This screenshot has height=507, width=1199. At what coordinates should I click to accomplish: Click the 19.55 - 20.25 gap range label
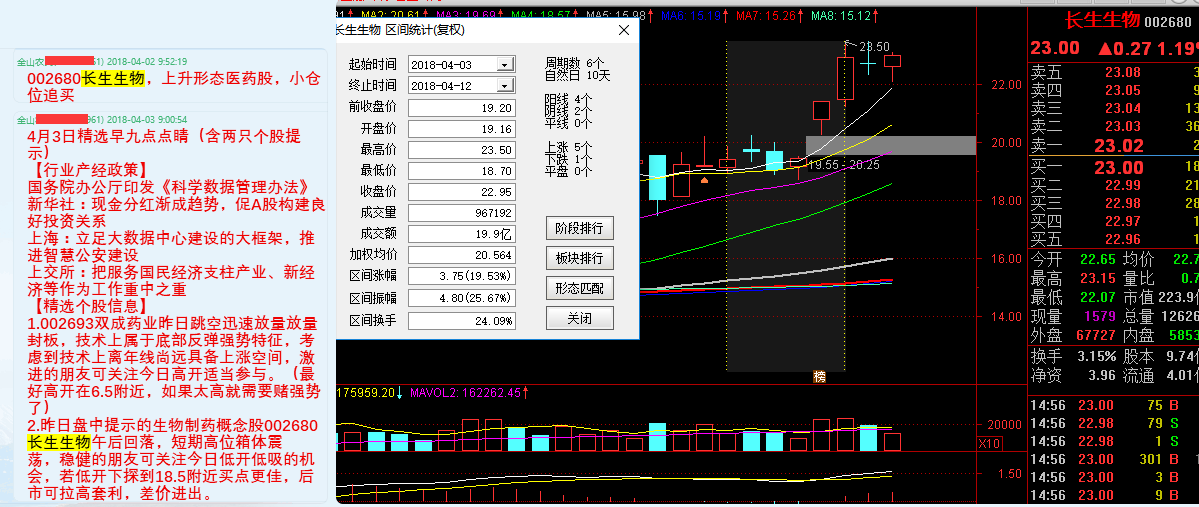pyautogui.click(x=845, y=164)
